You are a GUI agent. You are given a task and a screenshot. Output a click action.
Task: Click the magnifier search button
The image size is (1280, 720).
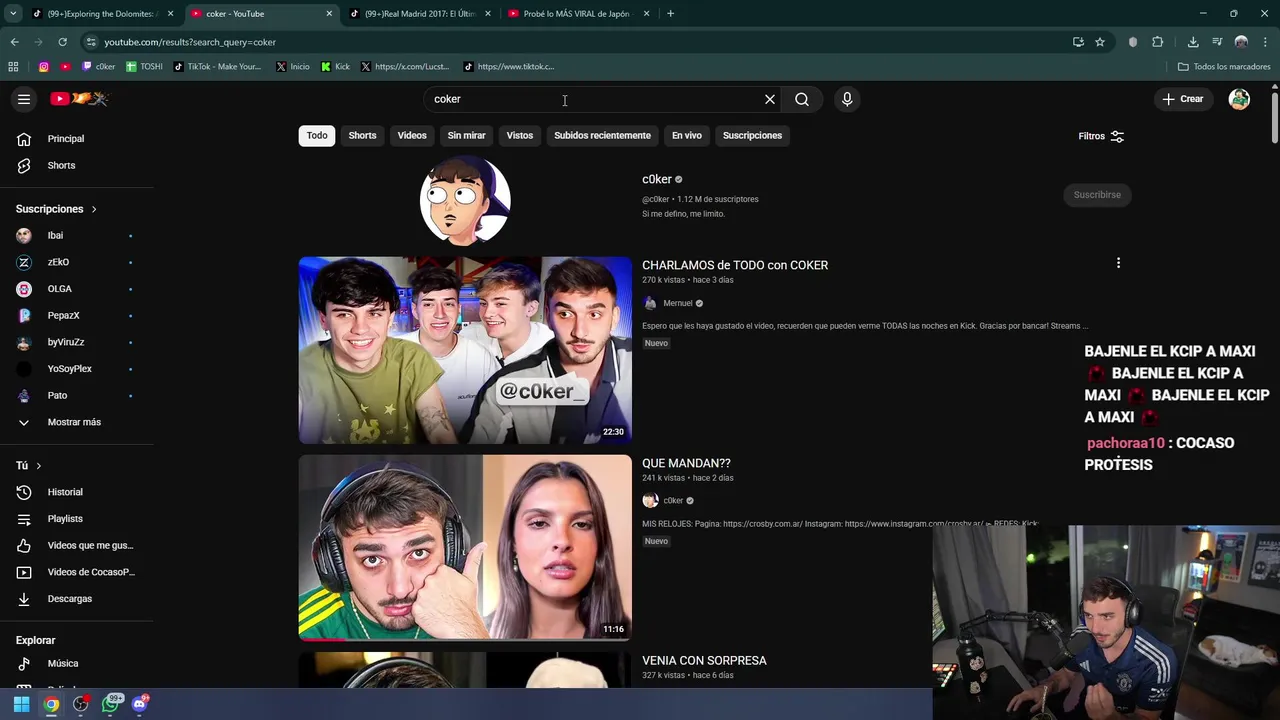(x=802, y=99)
